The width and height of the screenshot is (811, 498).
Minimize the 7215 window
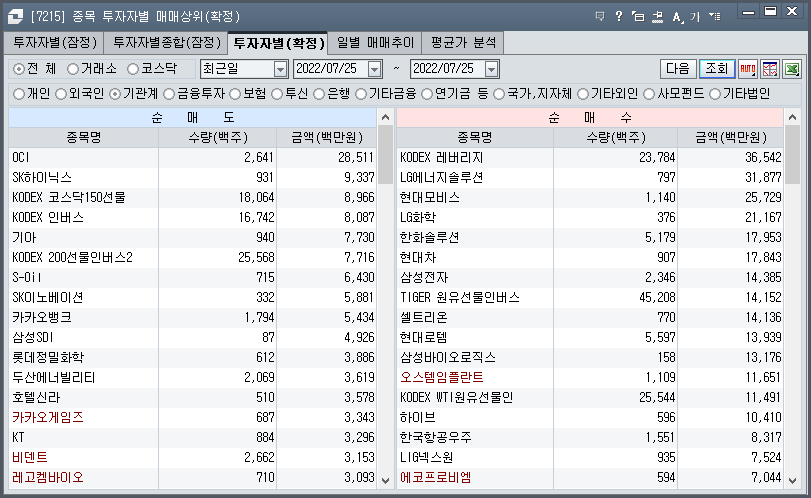[748, 12]
